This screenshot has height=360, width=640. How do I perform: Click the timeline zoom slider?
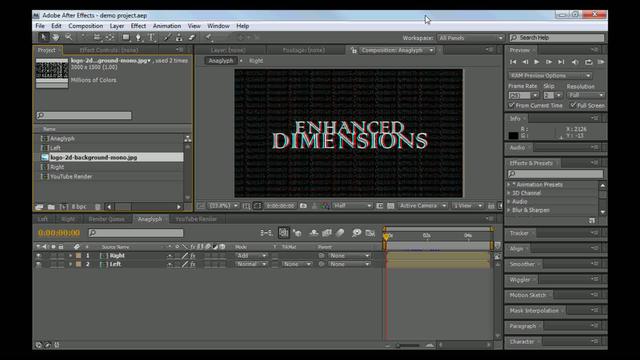pyautogui.click(x=409, y=345)
